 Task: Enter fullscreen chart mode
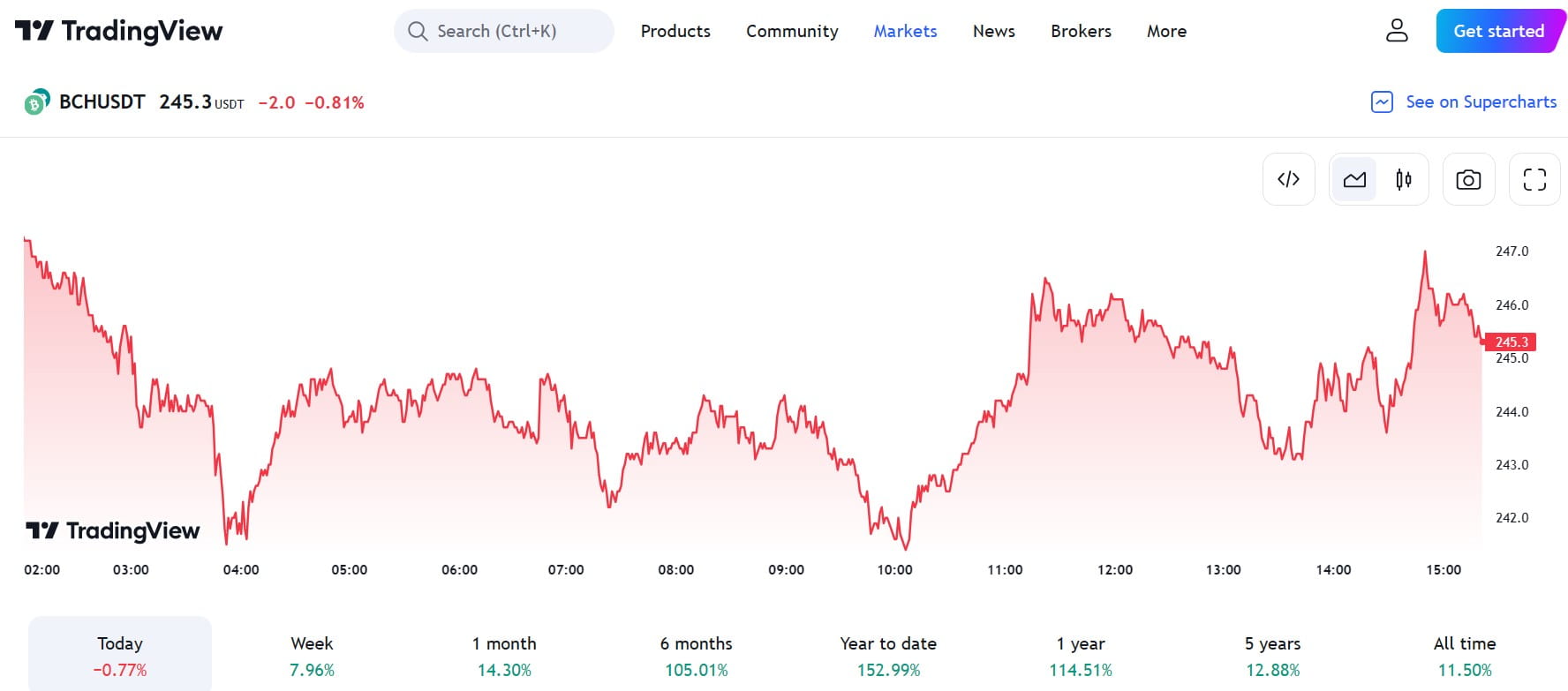point(1534,179)
